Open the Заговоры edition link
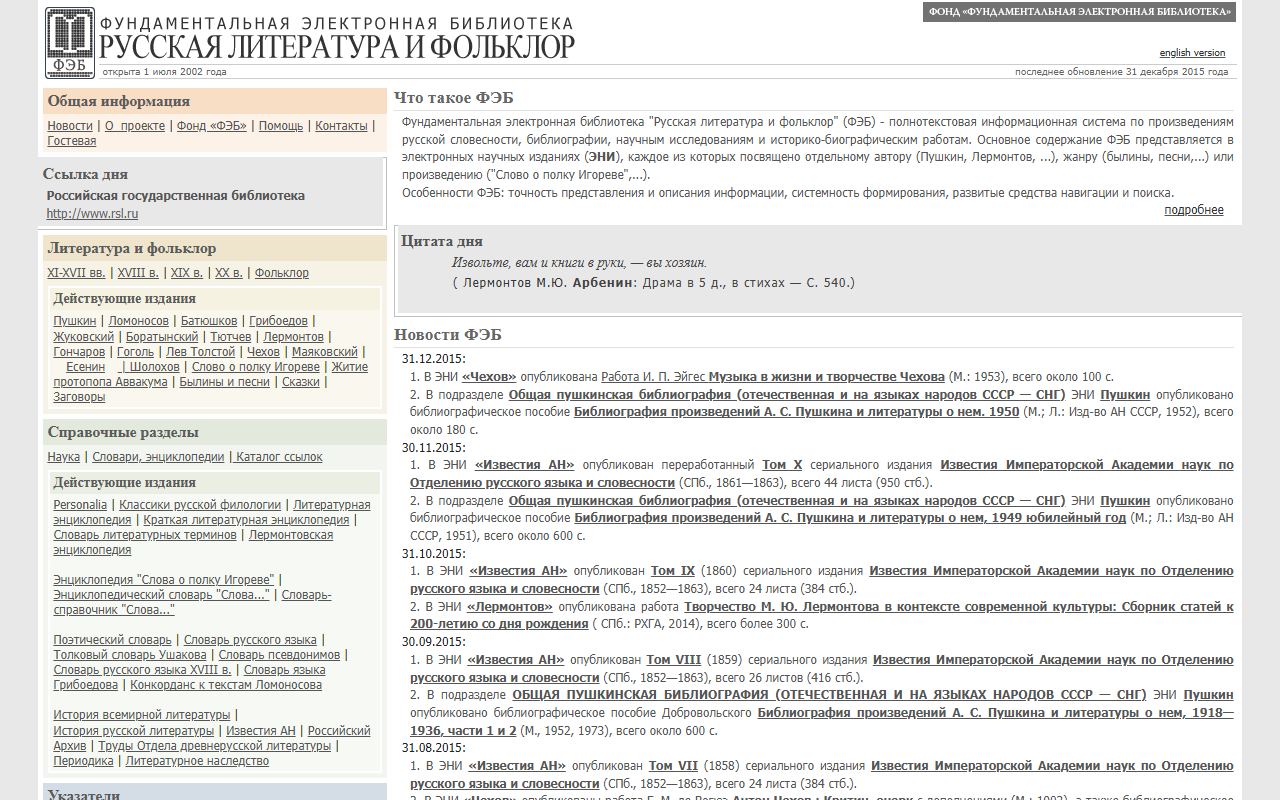The image size is (1280, 800). (79, 397)
